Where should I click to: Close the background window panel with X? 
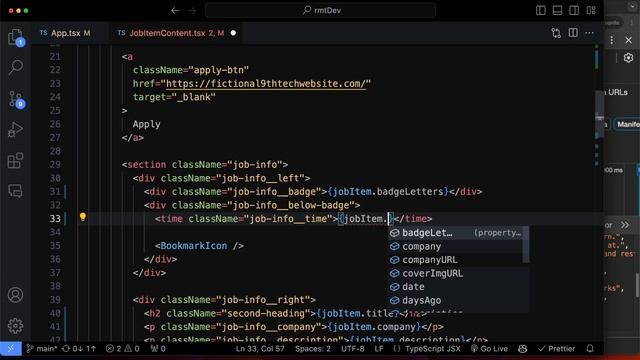(x=628, y=40)
